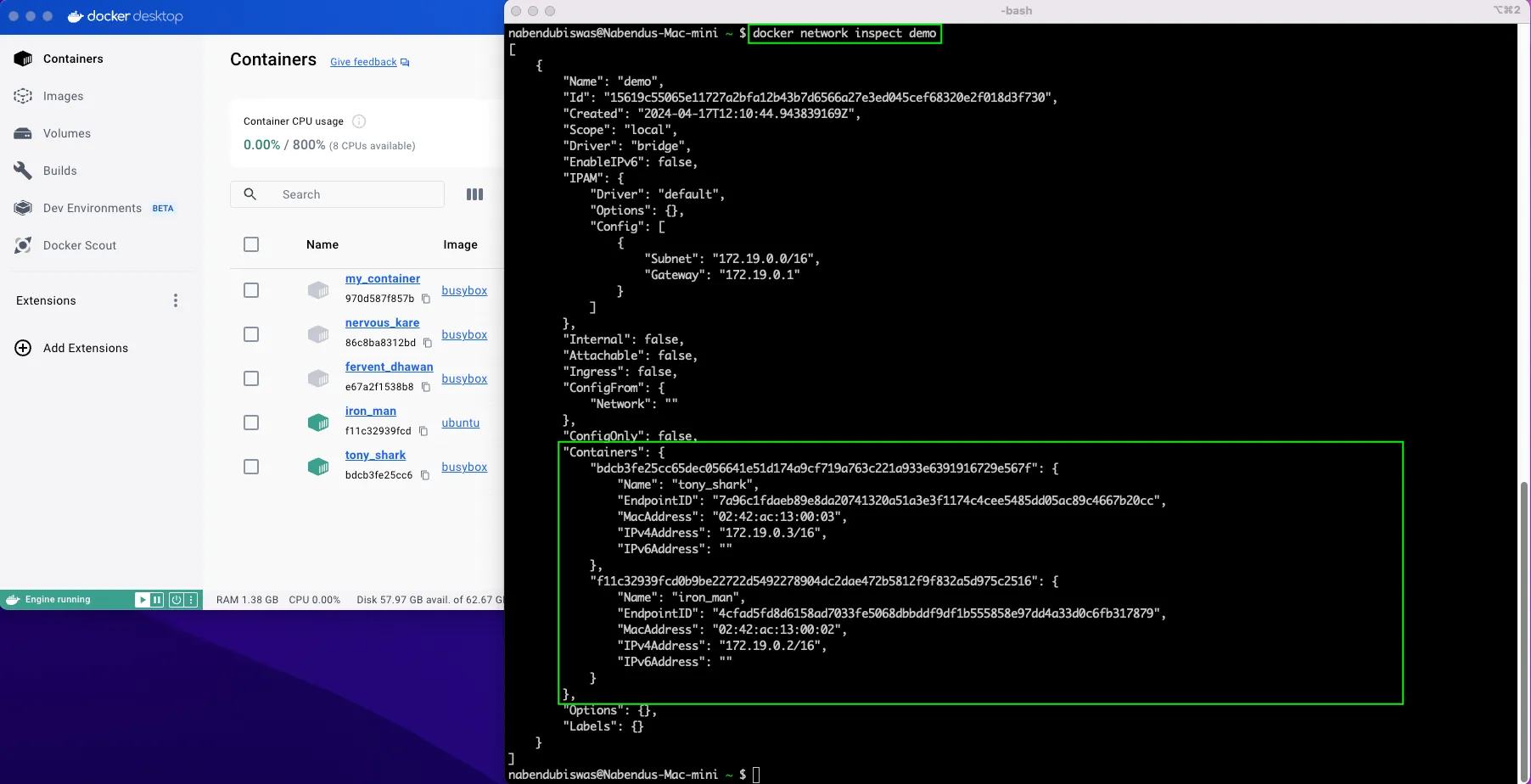Check the my_container row checkbox

coord(251,290)
